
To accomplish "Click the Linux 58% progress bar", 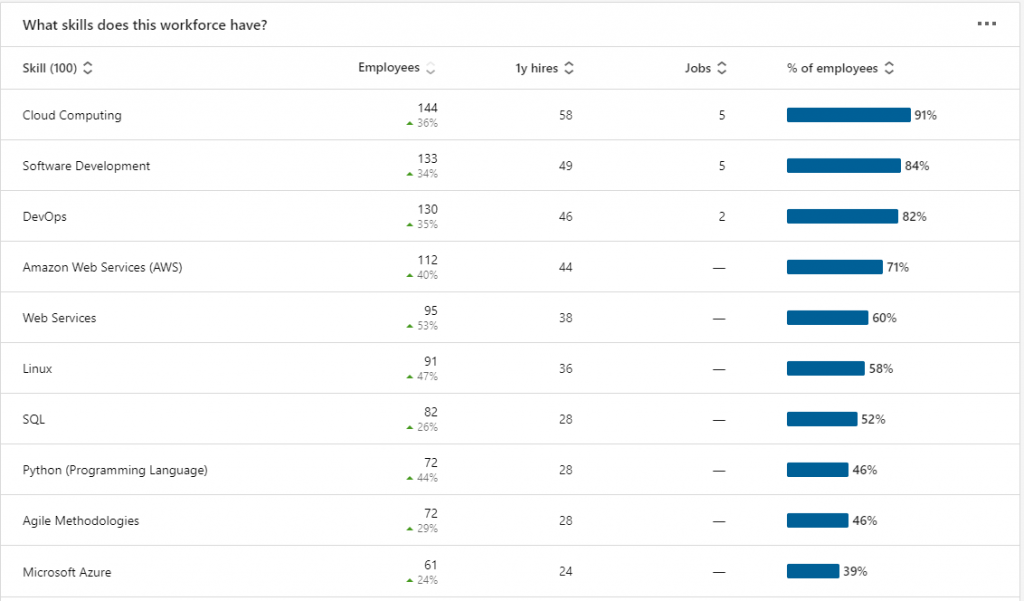I will click(825, 368).
